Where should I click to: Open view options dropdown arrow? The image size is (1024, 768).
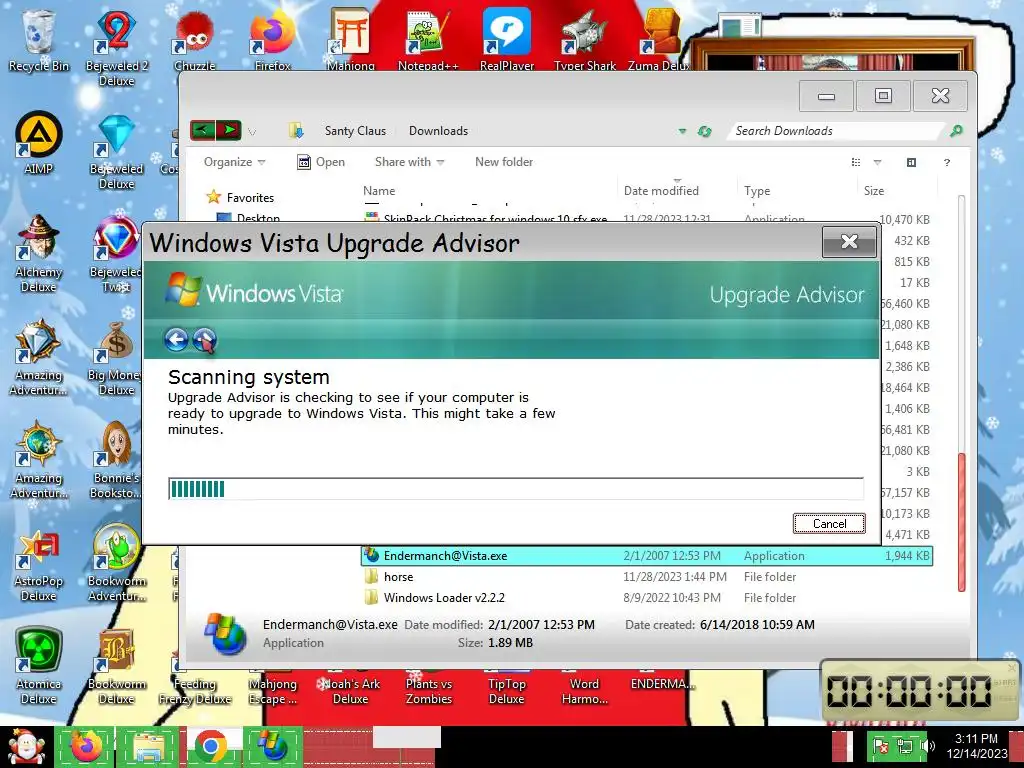[878, 163]
